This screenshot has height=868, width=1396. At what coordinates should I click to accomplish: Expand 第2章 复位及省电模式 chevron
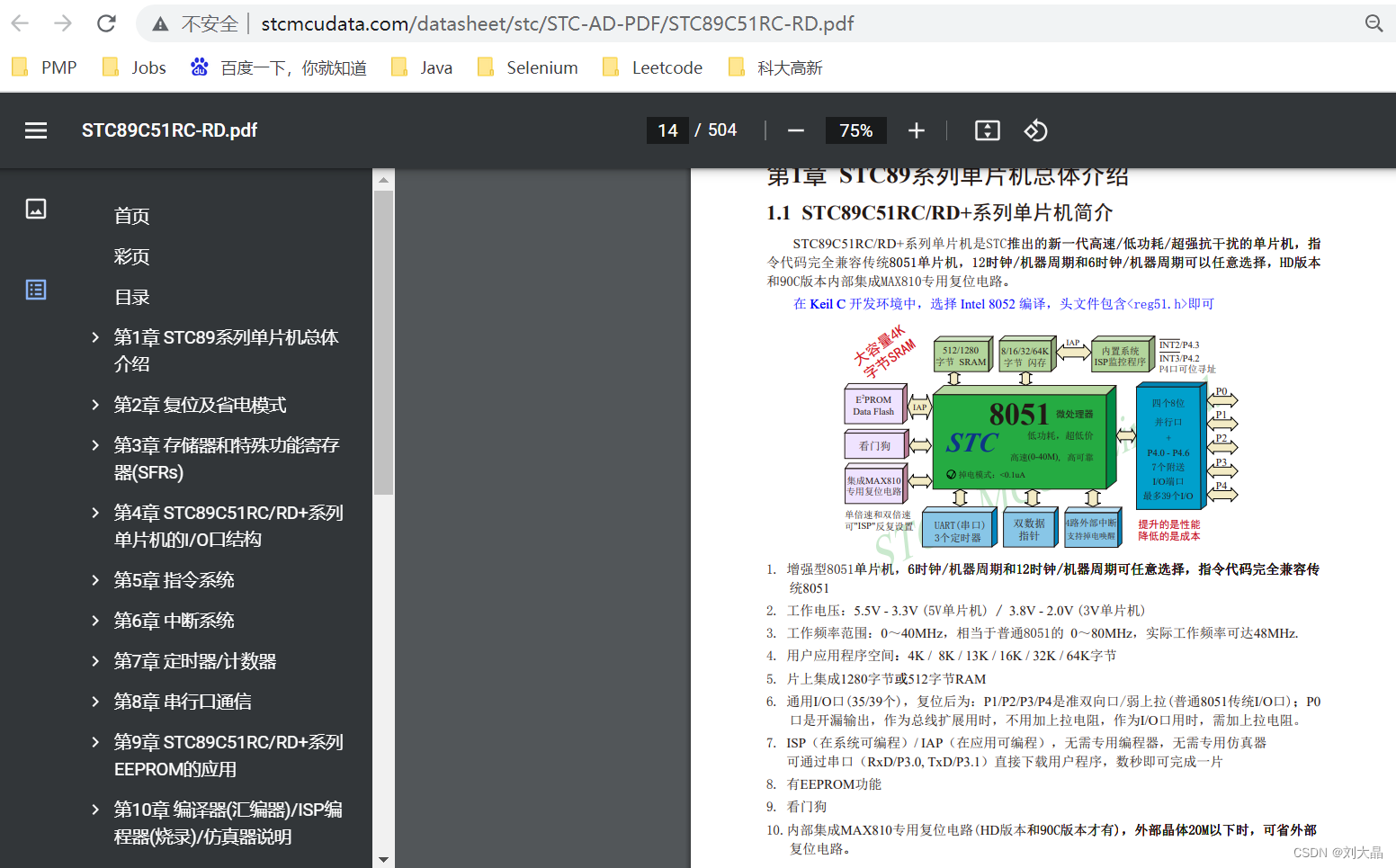[x=95, y=405]
